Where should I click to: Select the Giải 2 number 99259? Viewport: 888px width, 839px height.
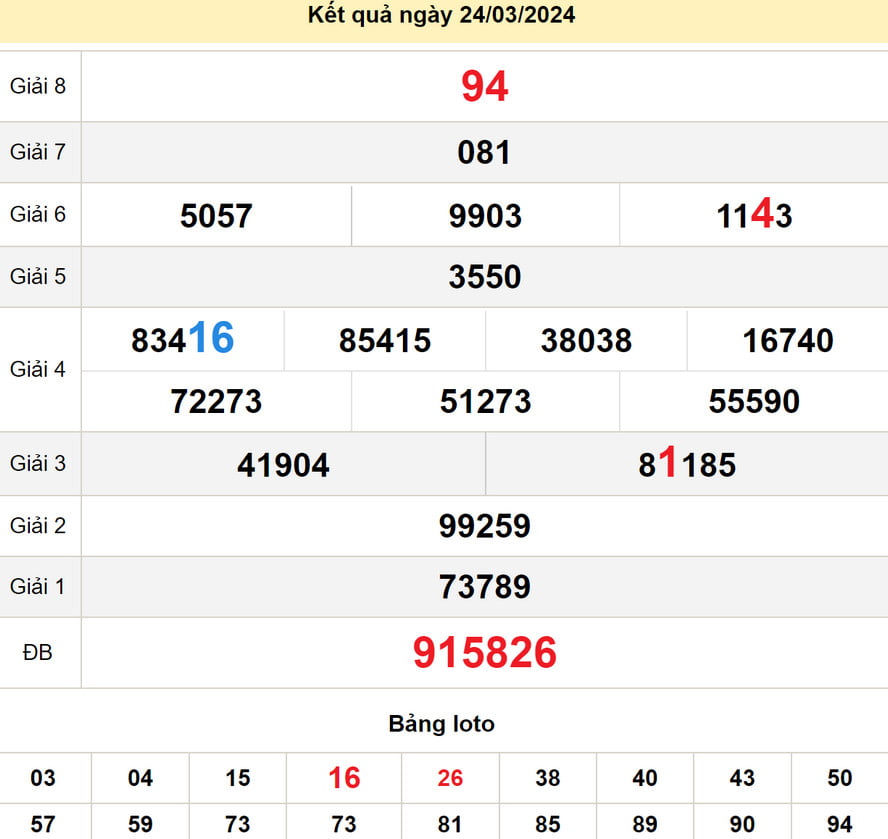click(485, 526)
